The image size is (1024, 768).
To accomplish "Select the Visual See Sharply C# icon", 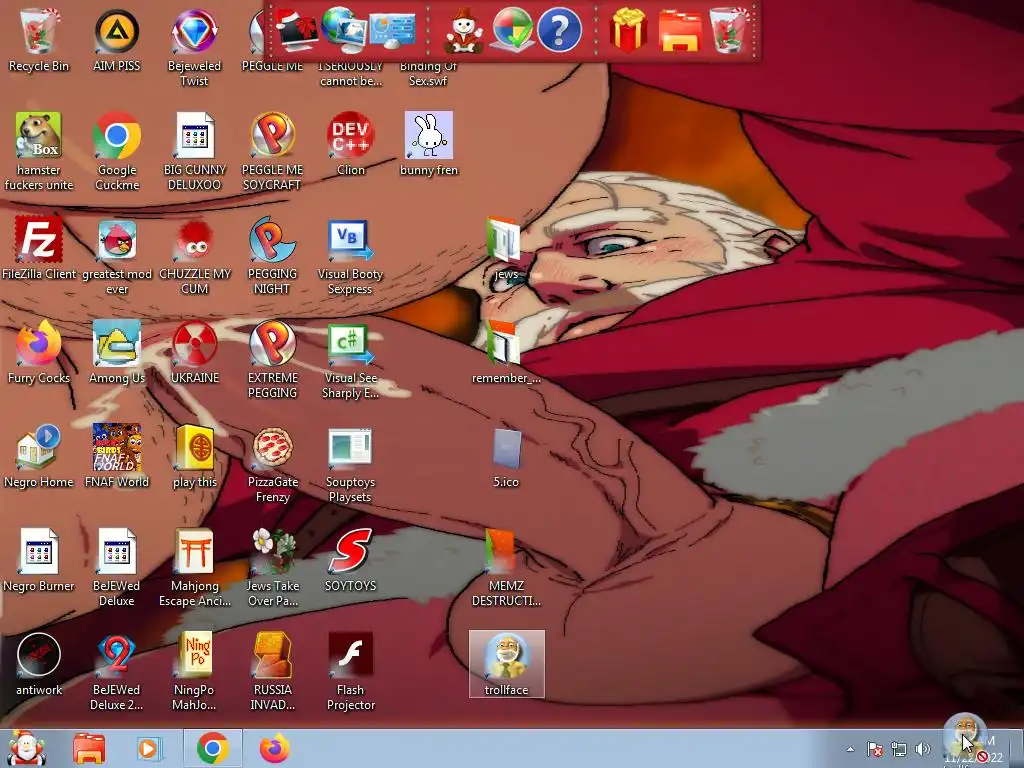I will click(351, 360).
